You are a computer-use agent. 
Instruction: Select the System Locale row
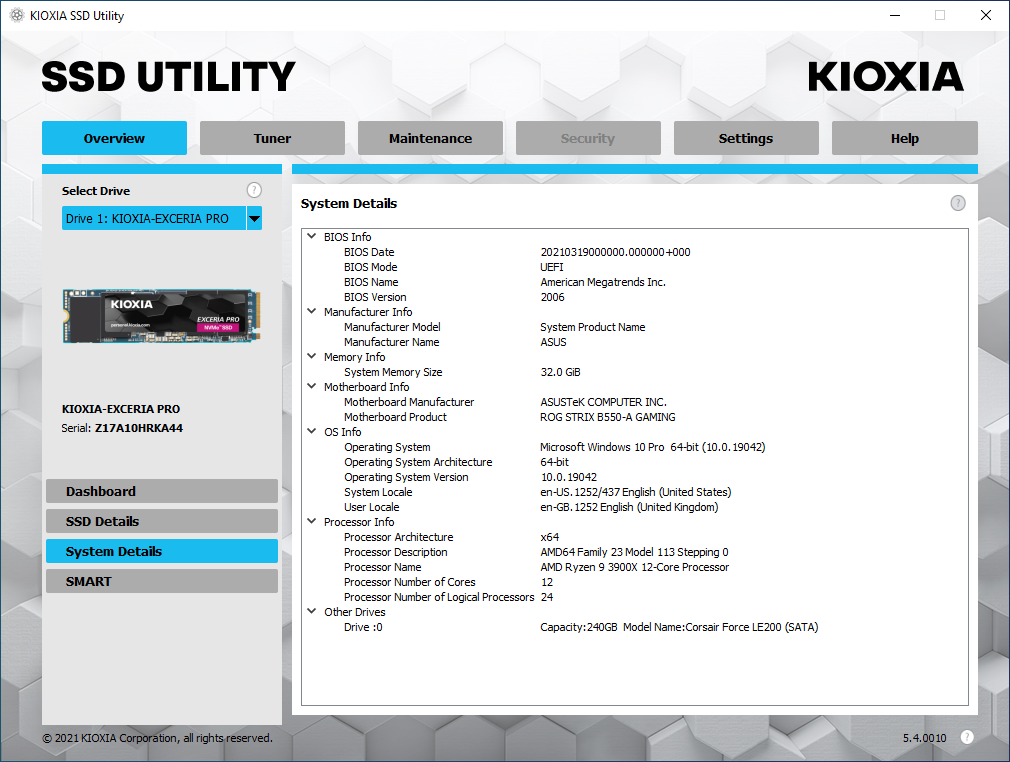coord(634,492)
